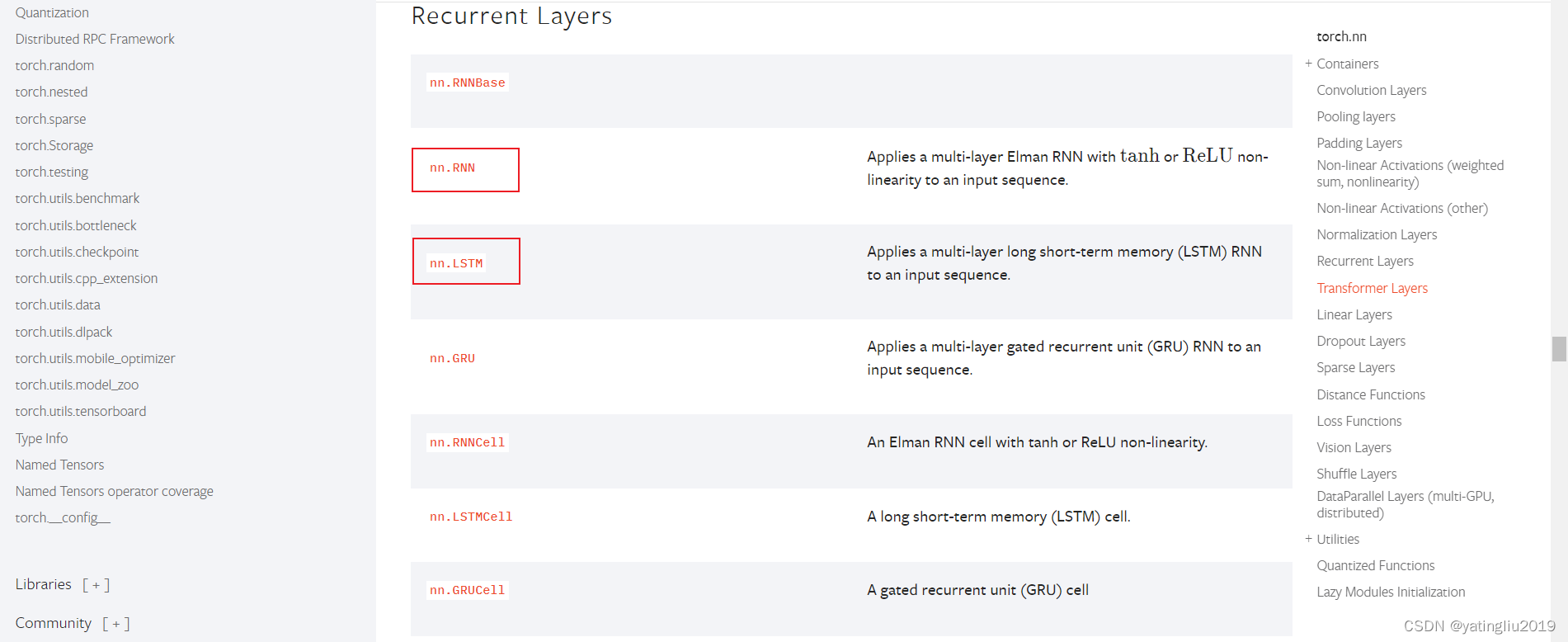Open the Named Tensors page
The image size is (1568, 642).
point(59,464)
